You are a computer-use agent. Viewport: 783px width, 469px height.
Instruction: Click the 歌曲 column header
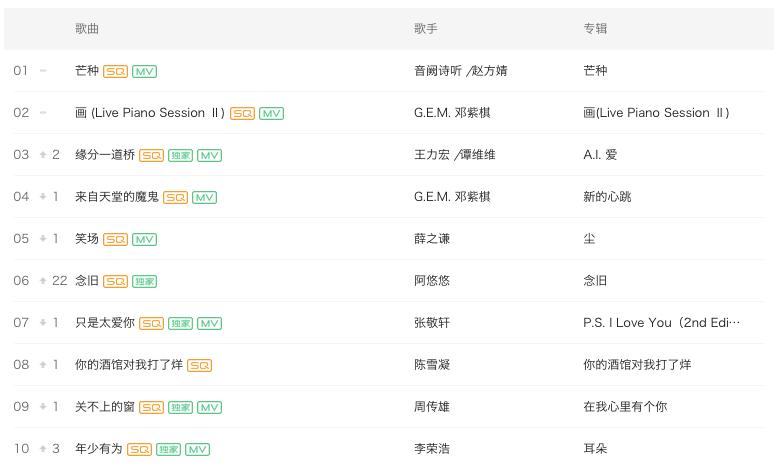[87, 28]
